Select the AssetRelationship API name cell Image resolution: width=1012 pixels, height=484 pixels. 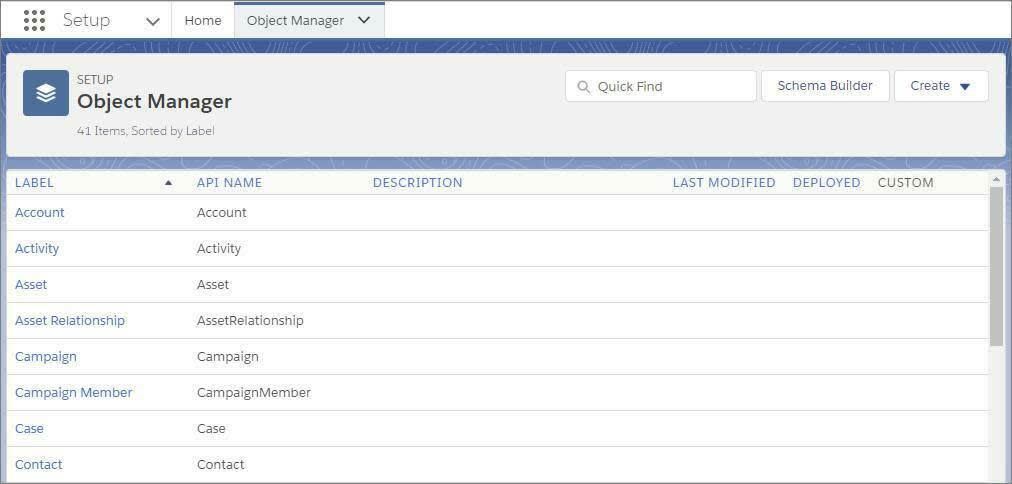(250, 321)
